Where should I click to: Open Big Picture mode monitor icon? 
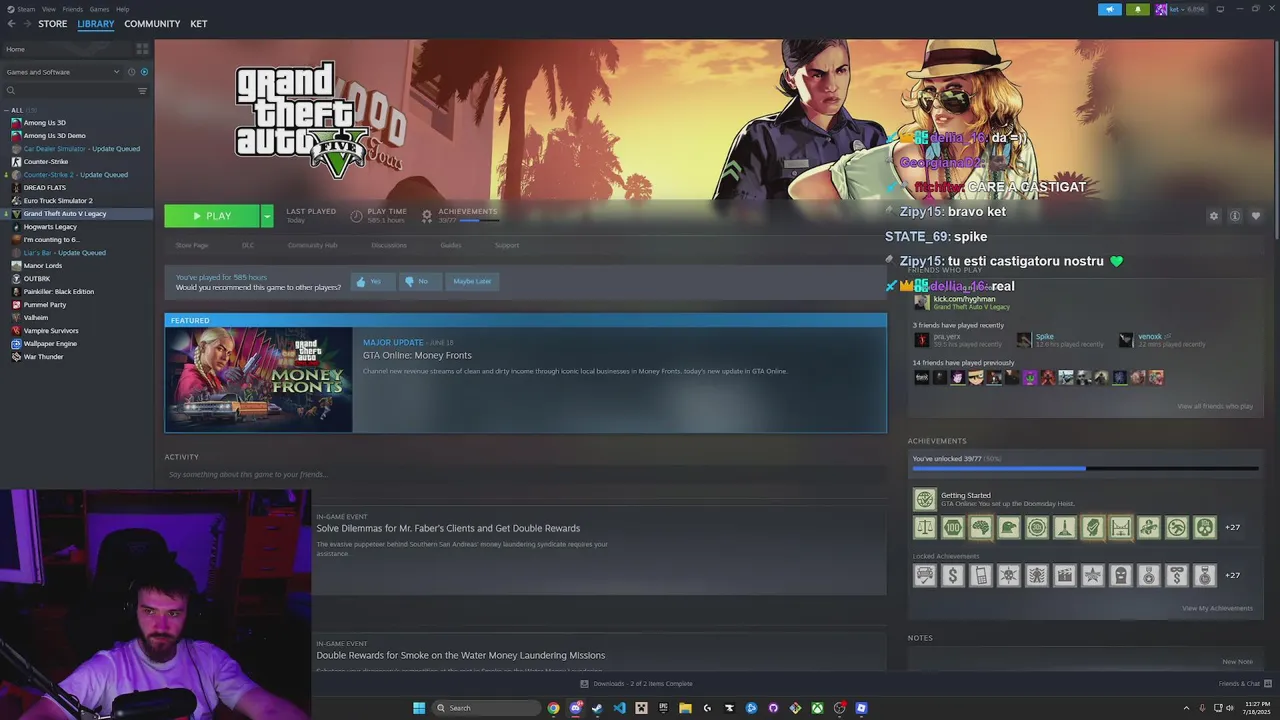(1220, 9)
